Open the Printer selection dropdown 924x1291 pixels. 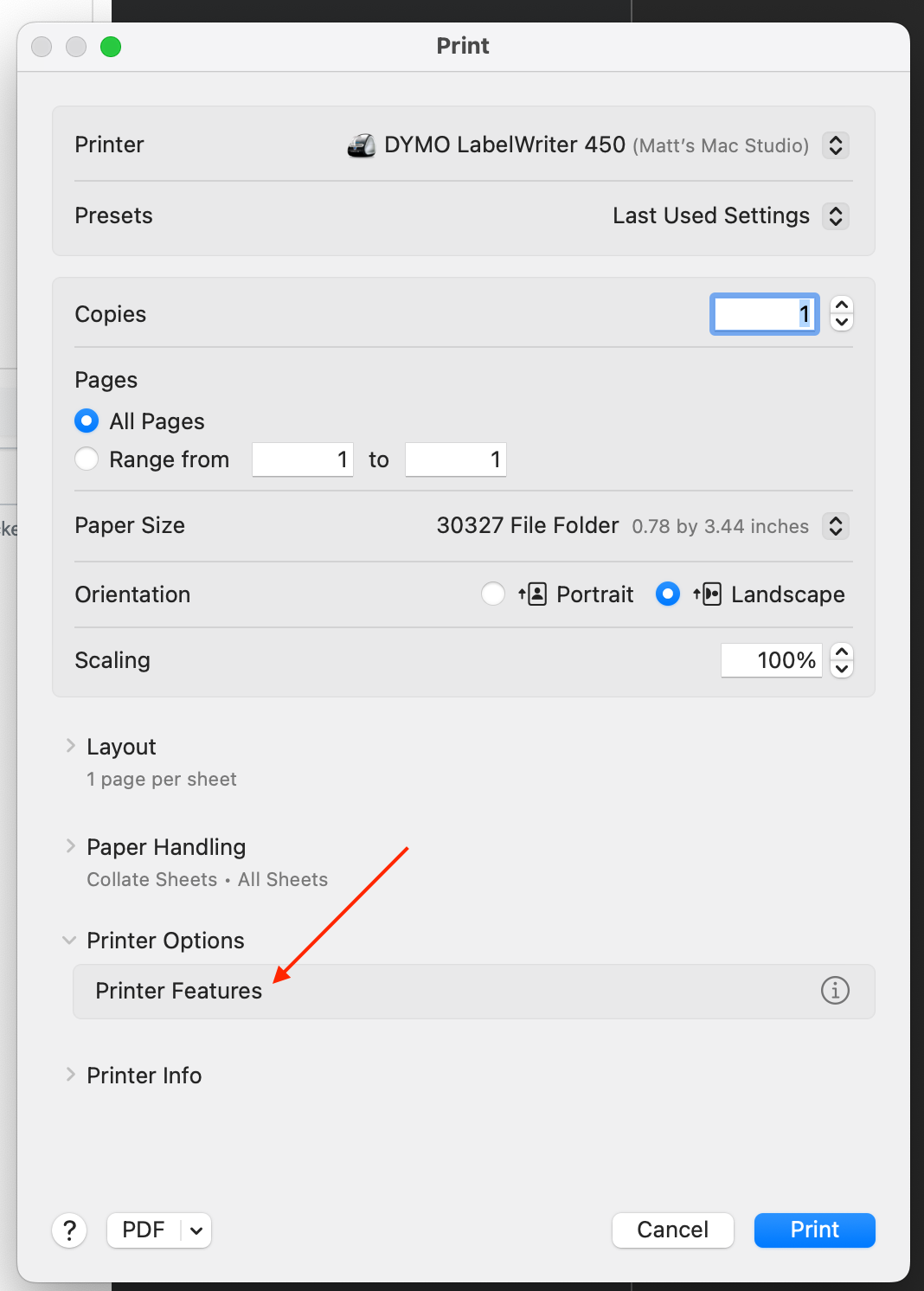coord(836,145)
